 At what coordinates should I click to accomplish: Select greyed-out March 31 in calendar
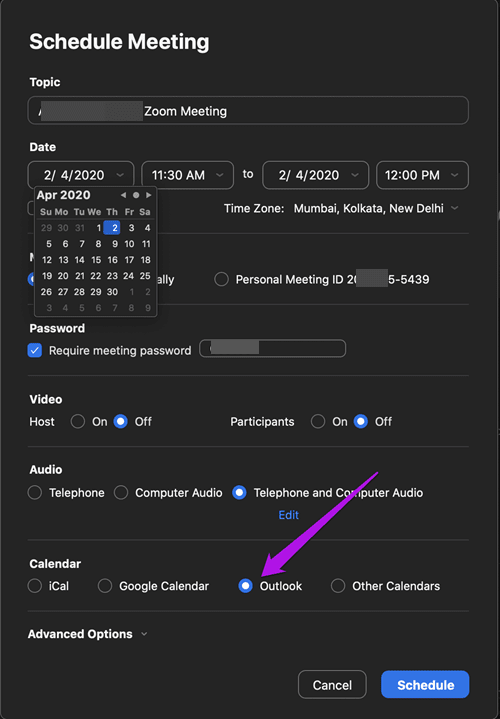tap(80, 228)
